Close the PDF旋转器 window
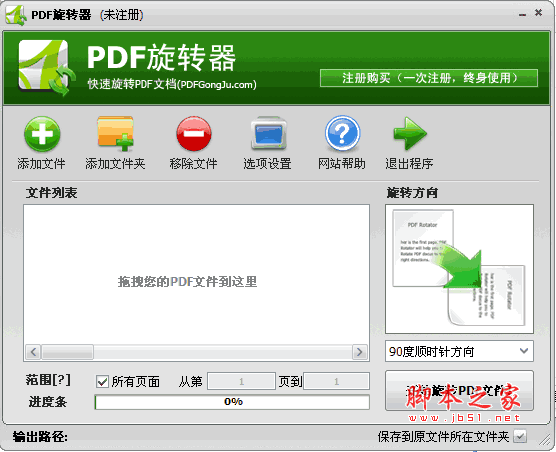 tap(538, 13)
